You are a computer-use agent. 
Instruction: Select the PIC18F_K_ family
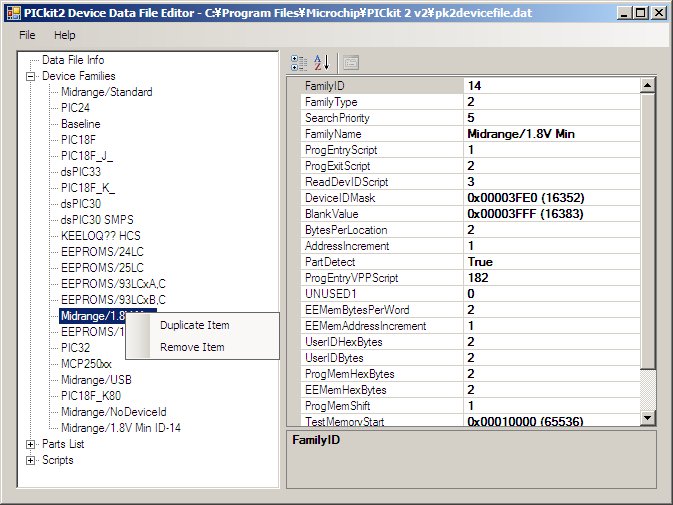pyautogui.click(x=88, y=188)
